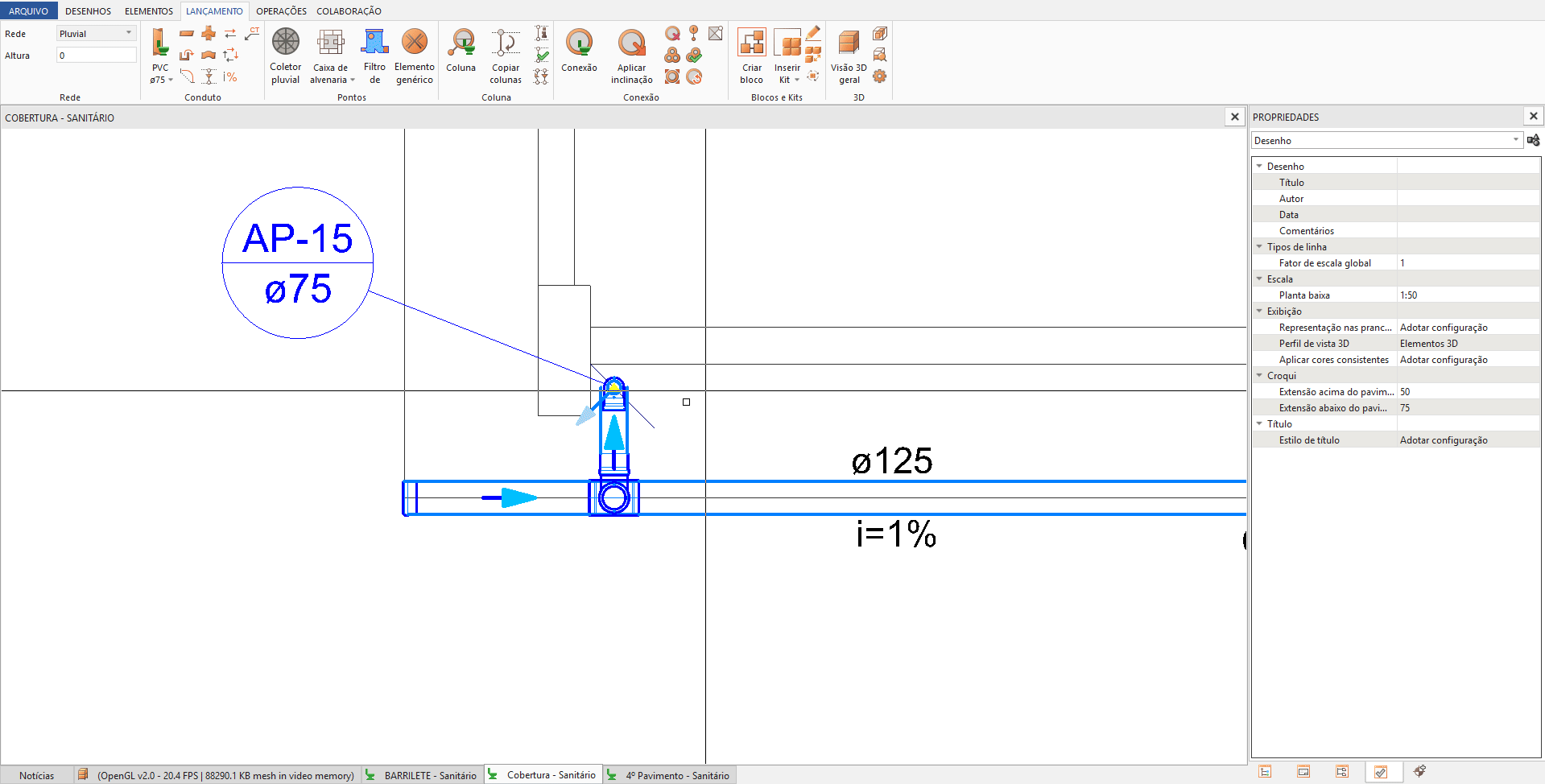Open the ARQUIVO menu
The height and width of the screenshot is (784, 1545).
click(29, 11)
